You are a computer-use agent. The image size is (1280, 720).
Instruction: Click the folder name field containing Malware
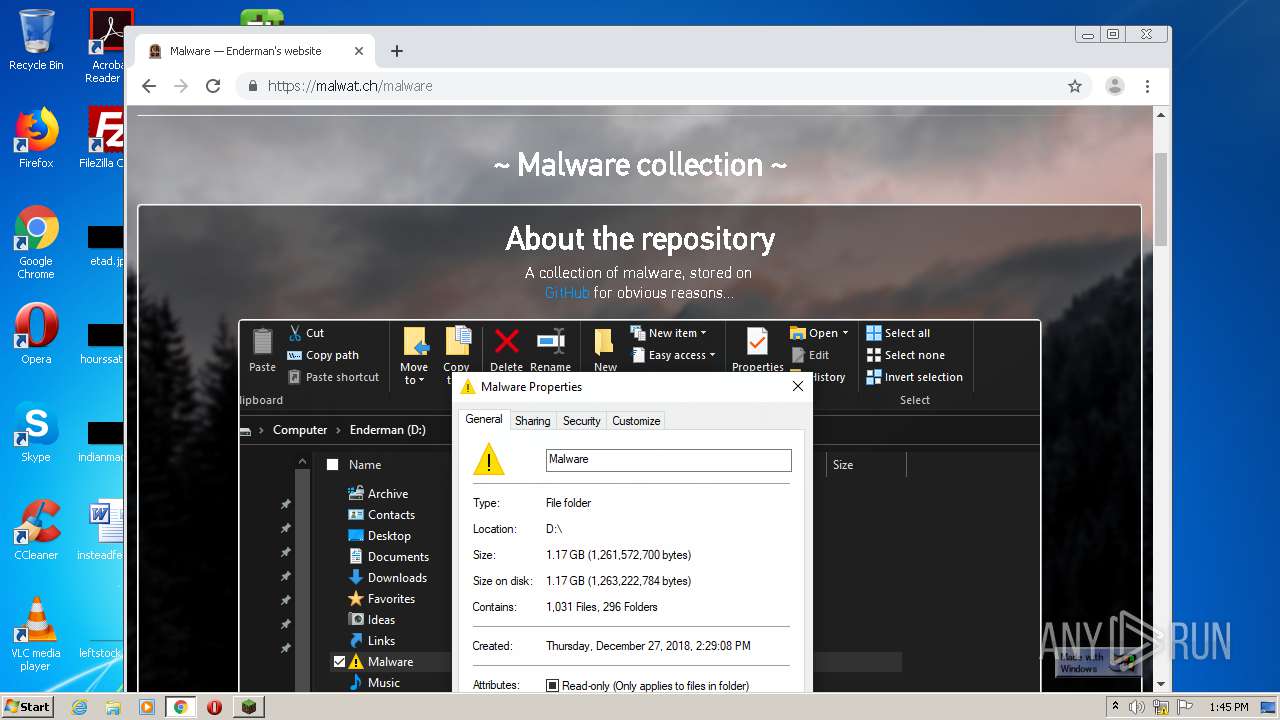point(668,460)
